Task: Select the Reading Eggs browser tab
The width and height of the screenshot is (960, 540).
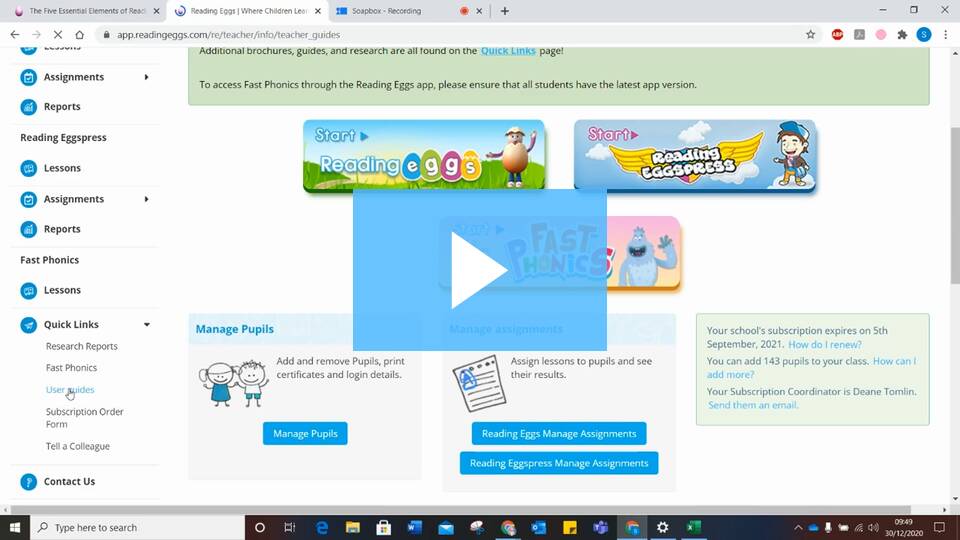Action: [x=248, y=11]
